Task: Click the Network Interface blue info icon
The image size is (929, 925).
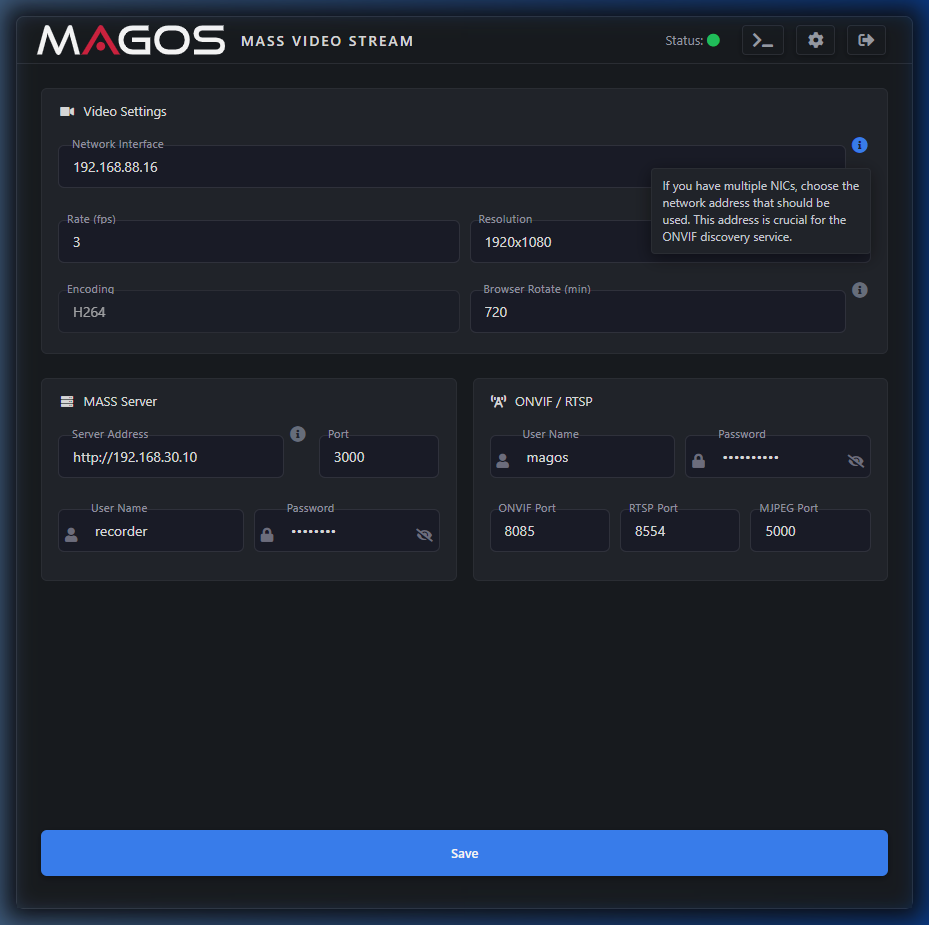Action: coord(859,145)
